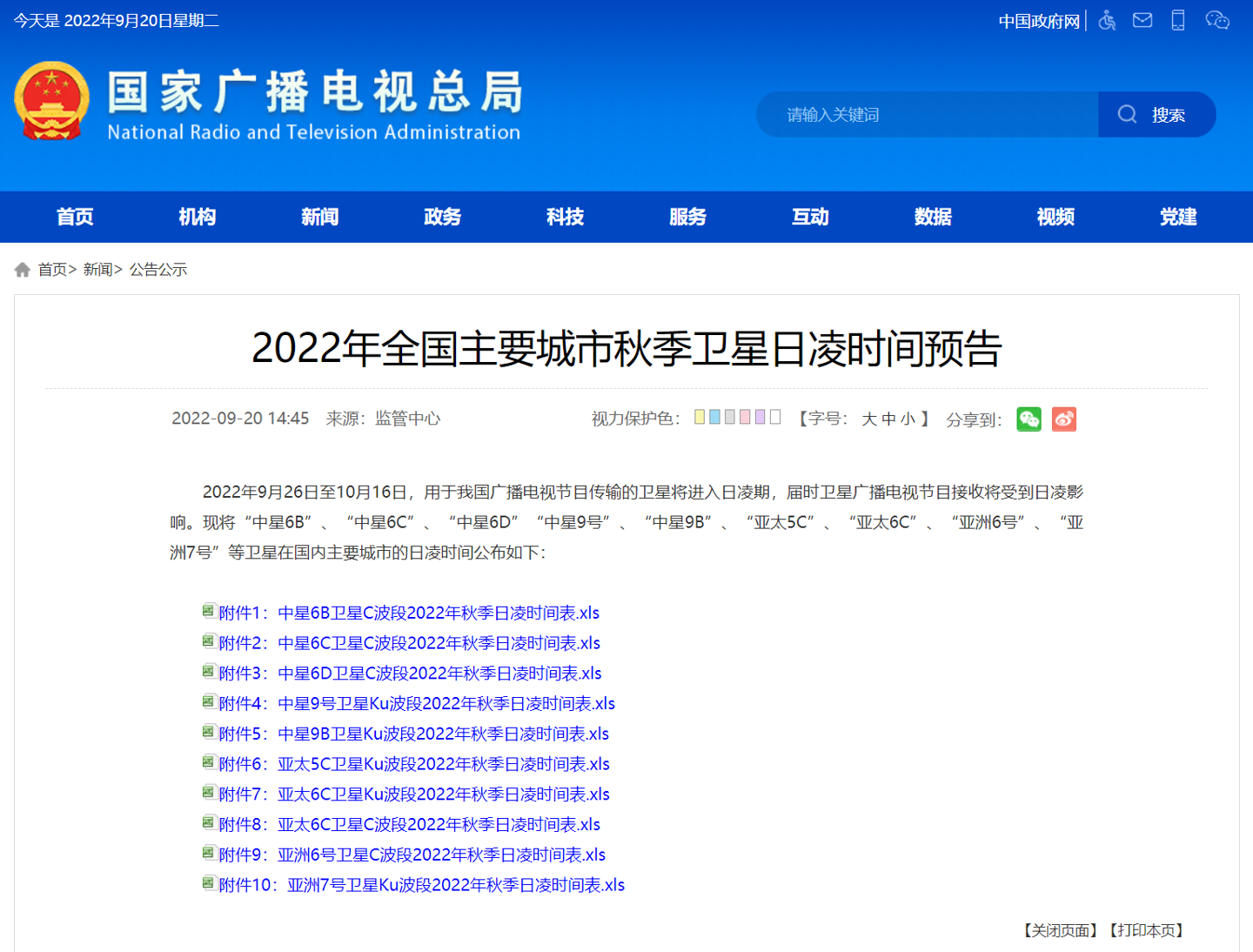Download 附件6 亚太5C卫星Ku波段 xls

click(414, 764)
